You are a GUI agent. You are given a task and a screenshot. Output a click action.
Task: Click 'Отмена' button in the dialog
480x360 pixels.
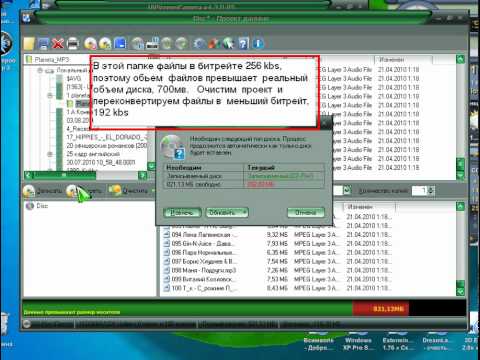tap(306, 212)
